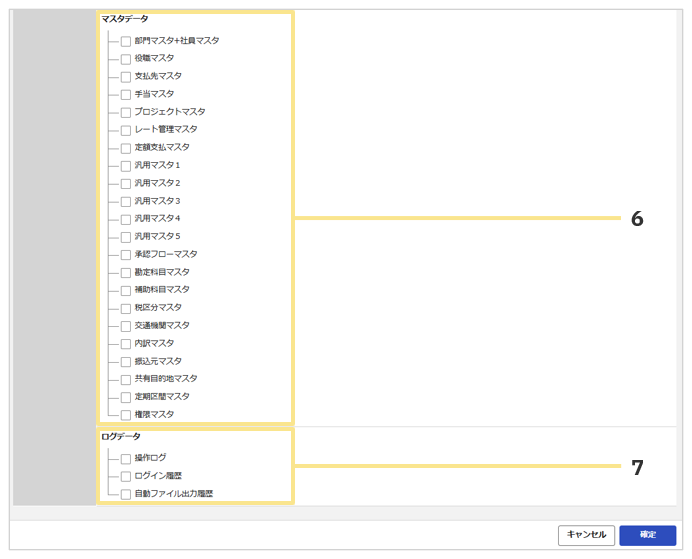Check the 汎用マスタ1 checkbox
Screen dimensions: 692x559
coord(126,166)
